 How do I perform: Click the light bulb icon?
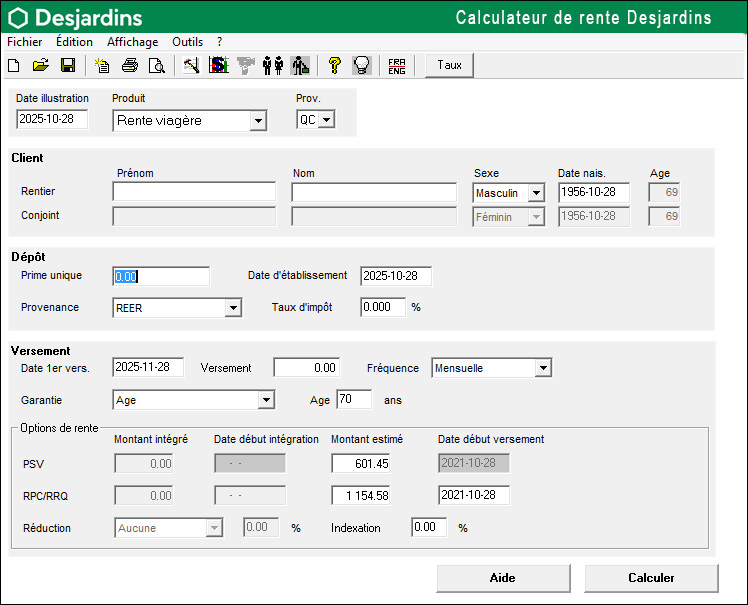coord(361,66)
